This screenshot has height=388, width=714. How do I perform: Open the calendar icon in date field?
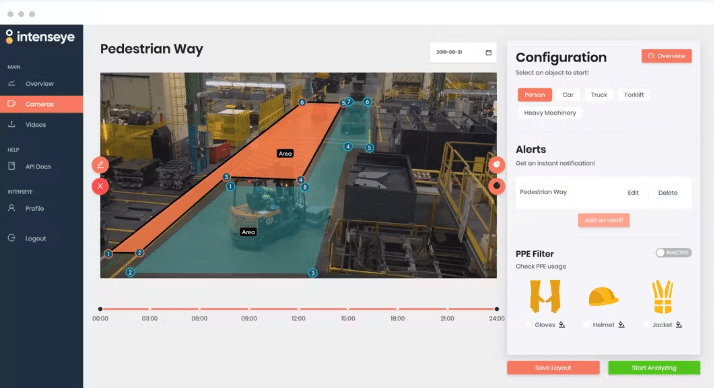click(x=489, y=52)
